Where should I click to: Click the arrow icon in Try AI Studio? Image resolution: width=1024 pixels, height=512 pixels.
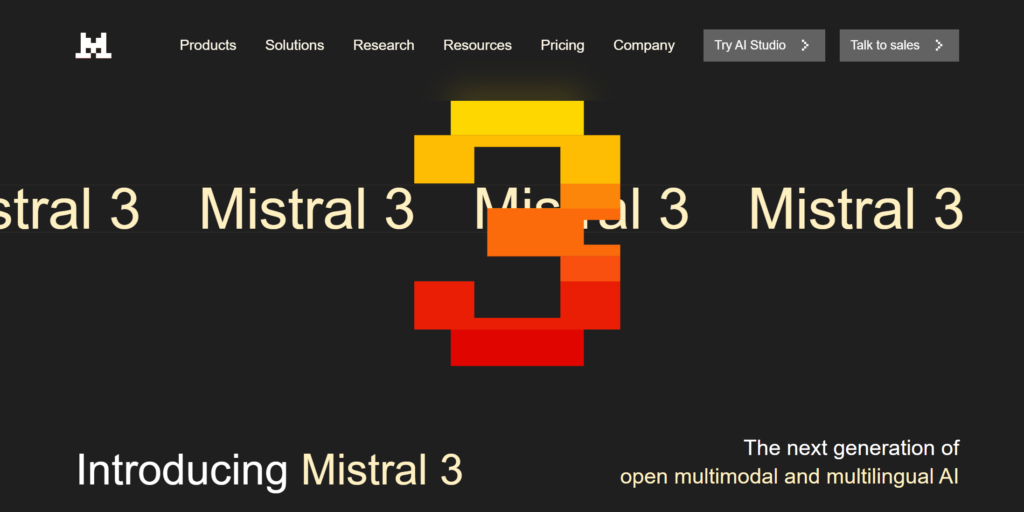[x=805, y=45]
